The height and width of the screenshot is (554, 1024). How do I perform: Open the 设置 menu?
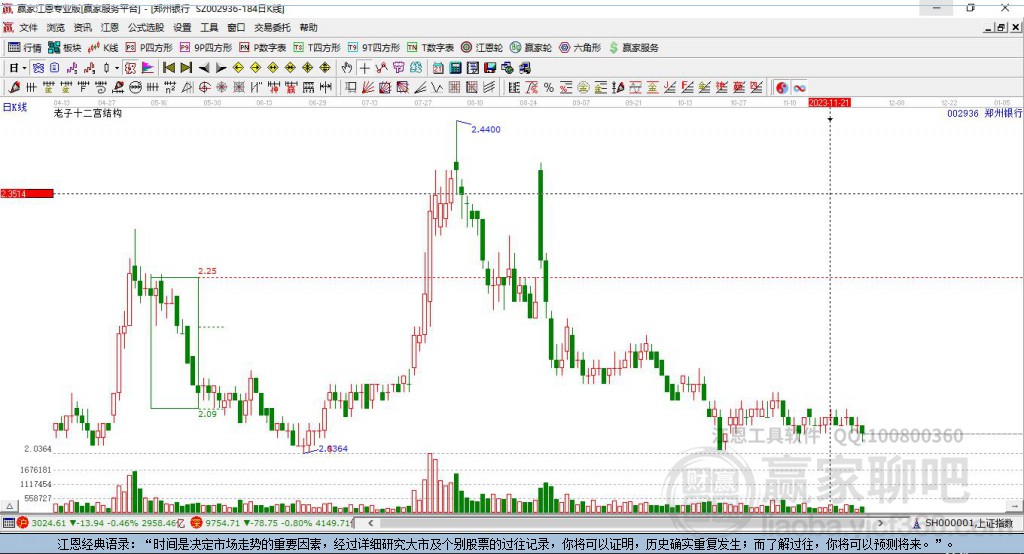click(182, 27)
